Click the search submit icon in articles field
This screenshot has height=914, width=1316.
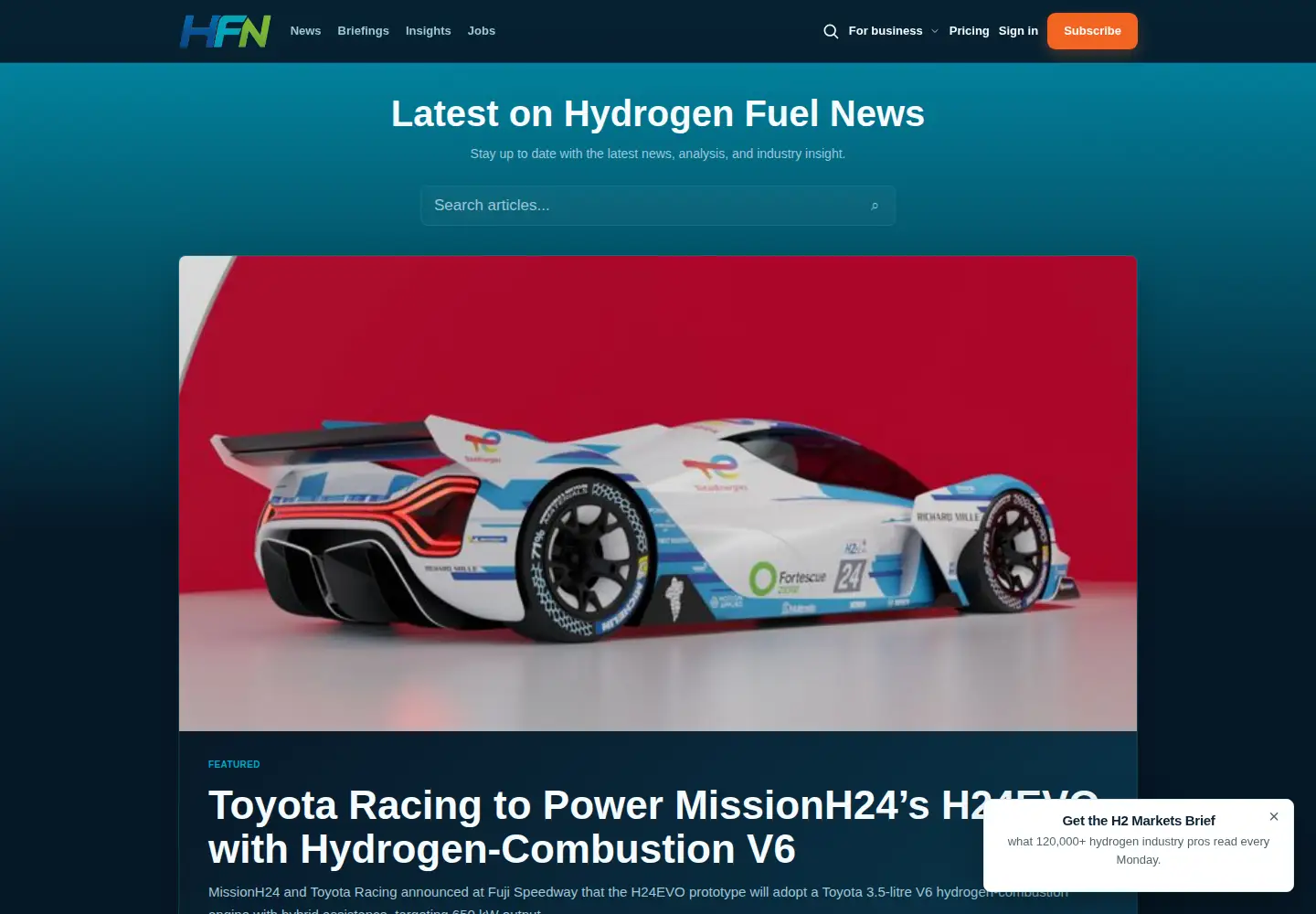click(875, 206)
